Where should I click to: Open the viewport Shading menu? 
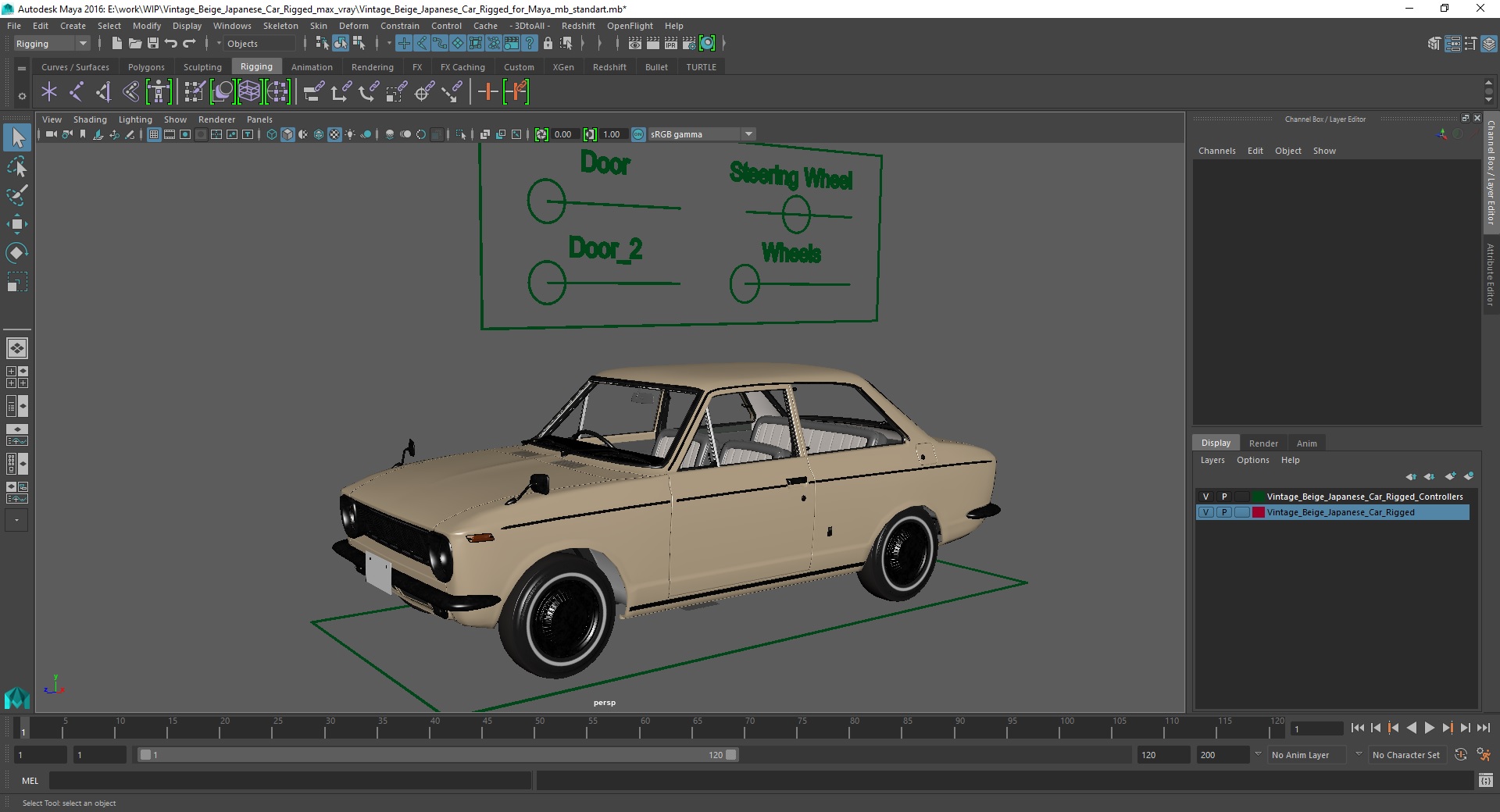[x=90, y=119]
